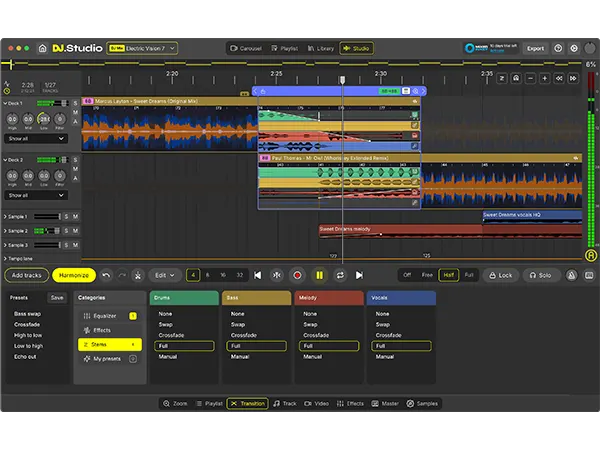
Task: Zoom out the timeline with minus
Action: pyautogui.click(x=530, y=78)
